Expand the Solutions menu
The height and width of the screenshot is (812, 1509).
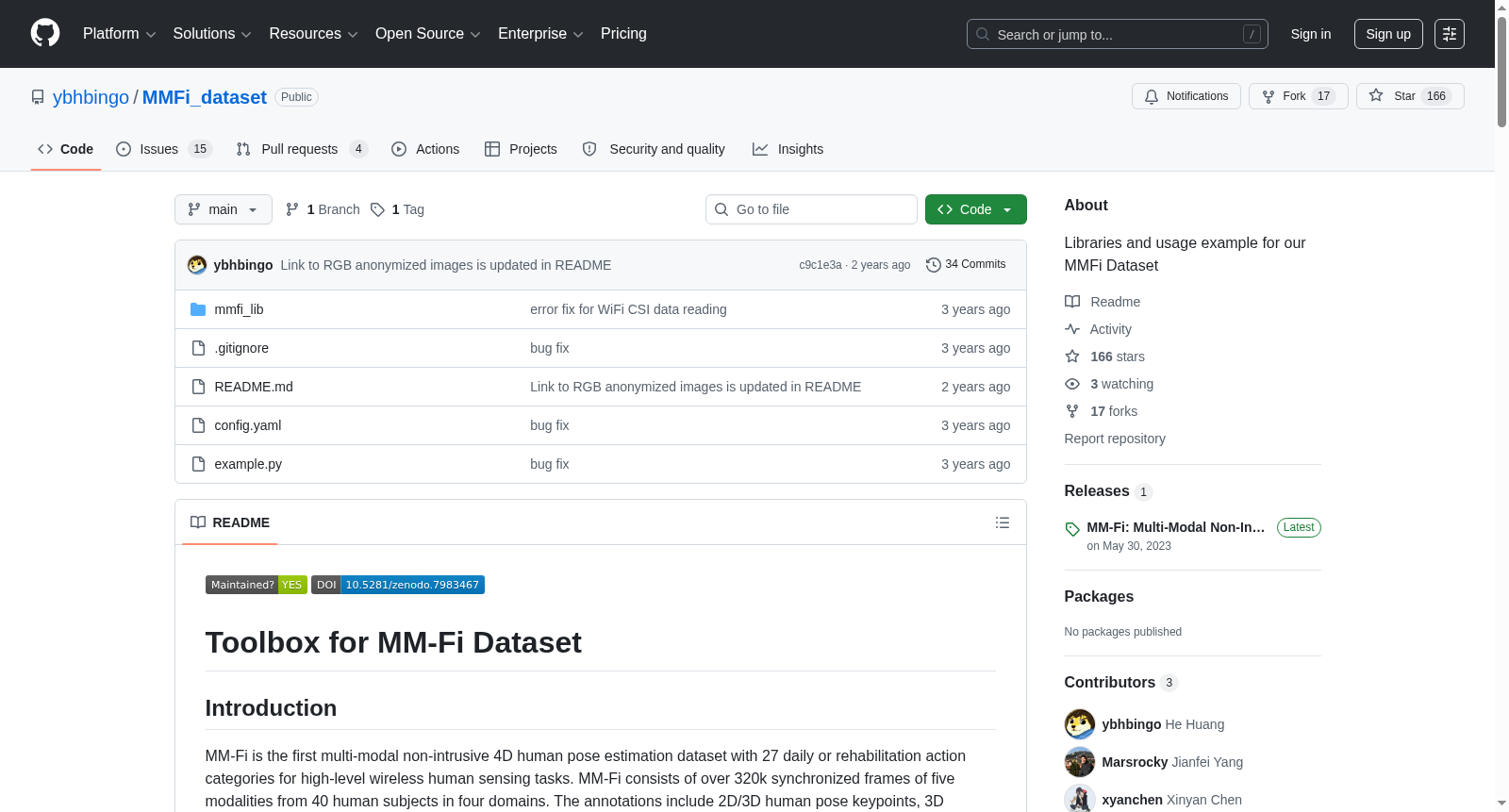(212, 34)
